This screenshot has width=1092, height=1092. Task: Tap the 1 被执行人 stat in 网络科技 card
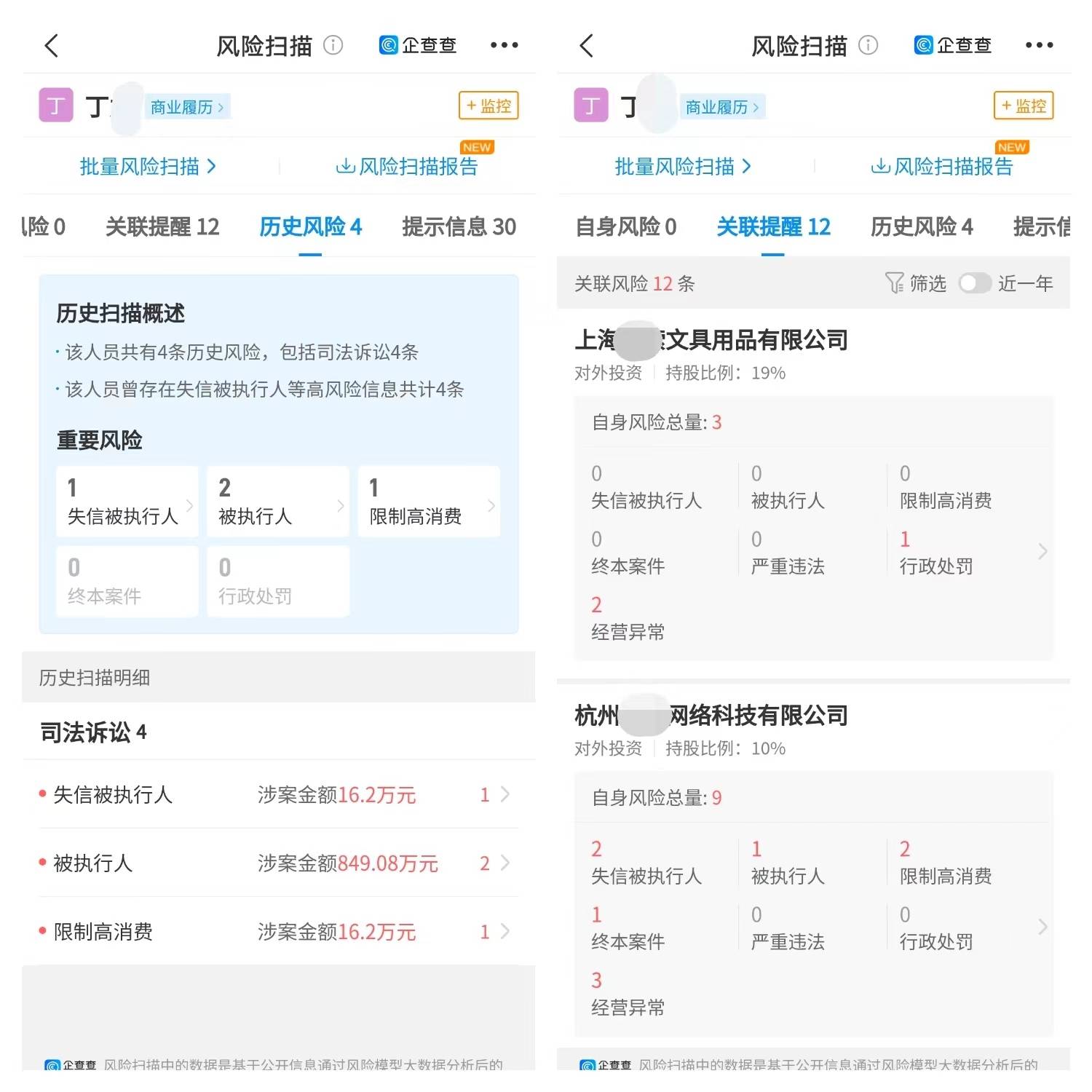788,862
